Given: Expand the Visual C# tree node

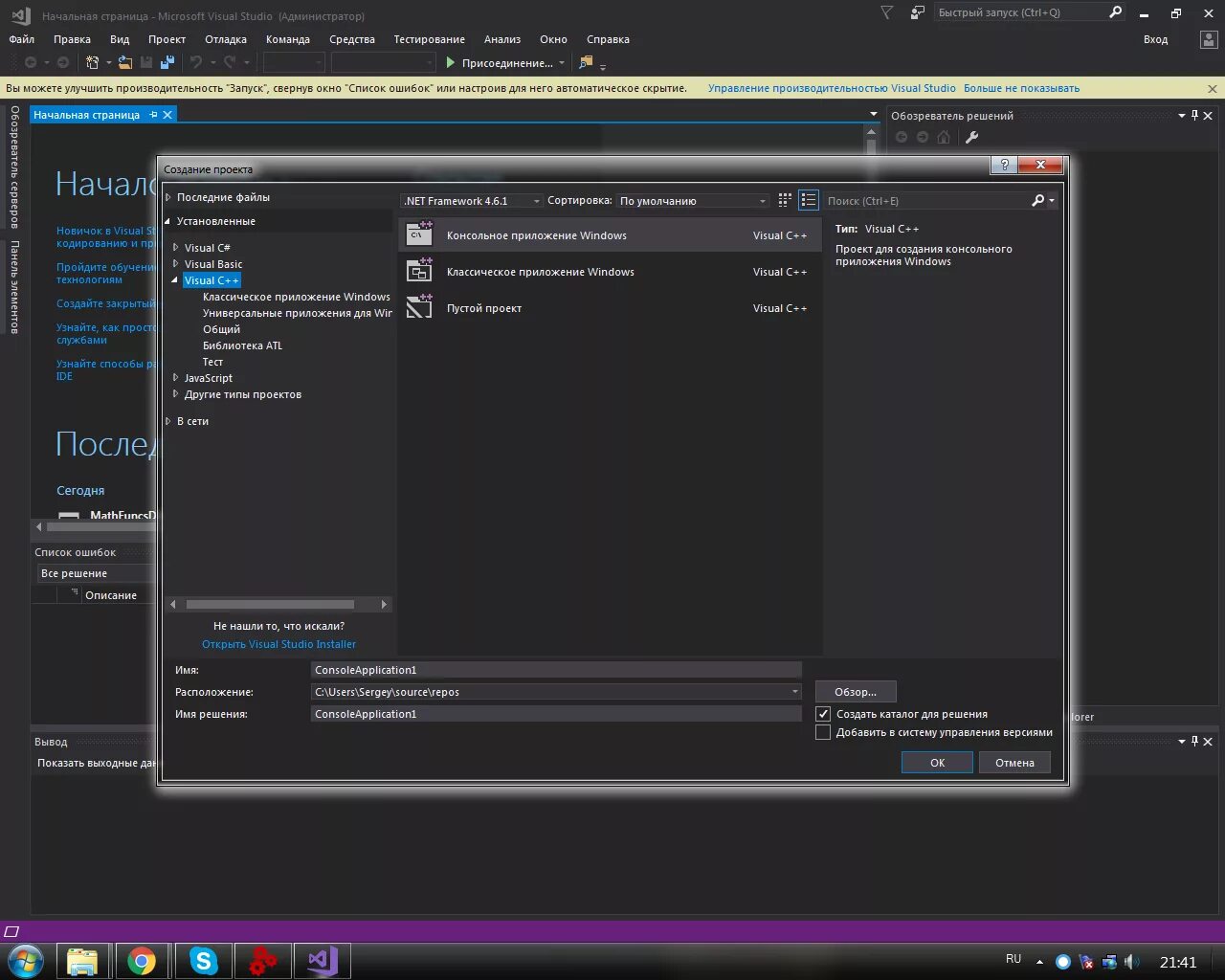Looking at the screenshot, I should click(176, 248).
